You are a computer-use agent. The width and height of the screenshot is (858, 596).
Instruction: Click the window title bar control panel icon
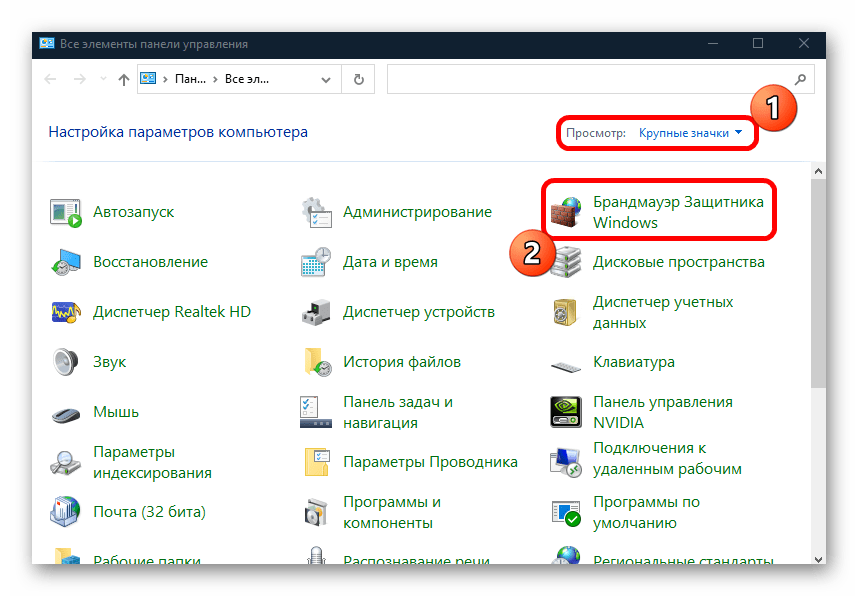(47, 44)
